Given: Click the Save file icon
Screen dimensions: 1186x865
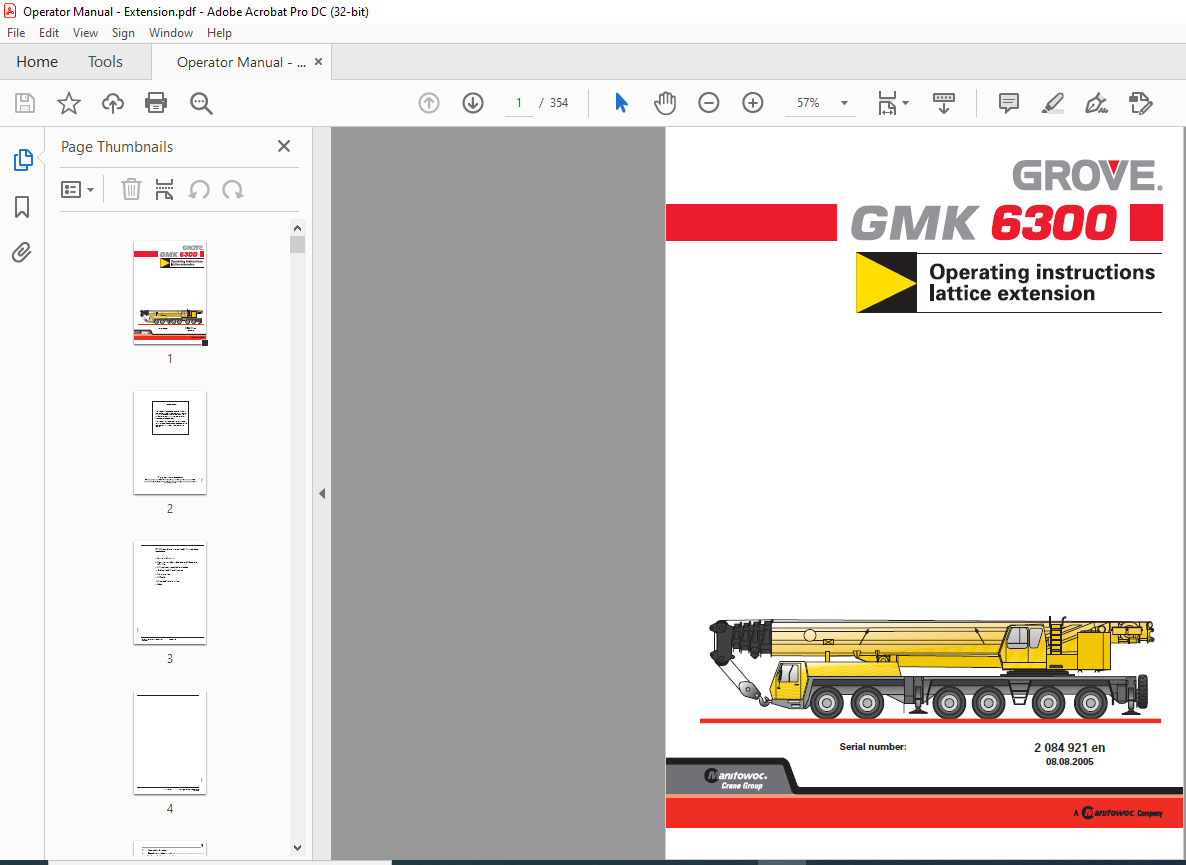Looking at the screenshot, I should 25,103.
